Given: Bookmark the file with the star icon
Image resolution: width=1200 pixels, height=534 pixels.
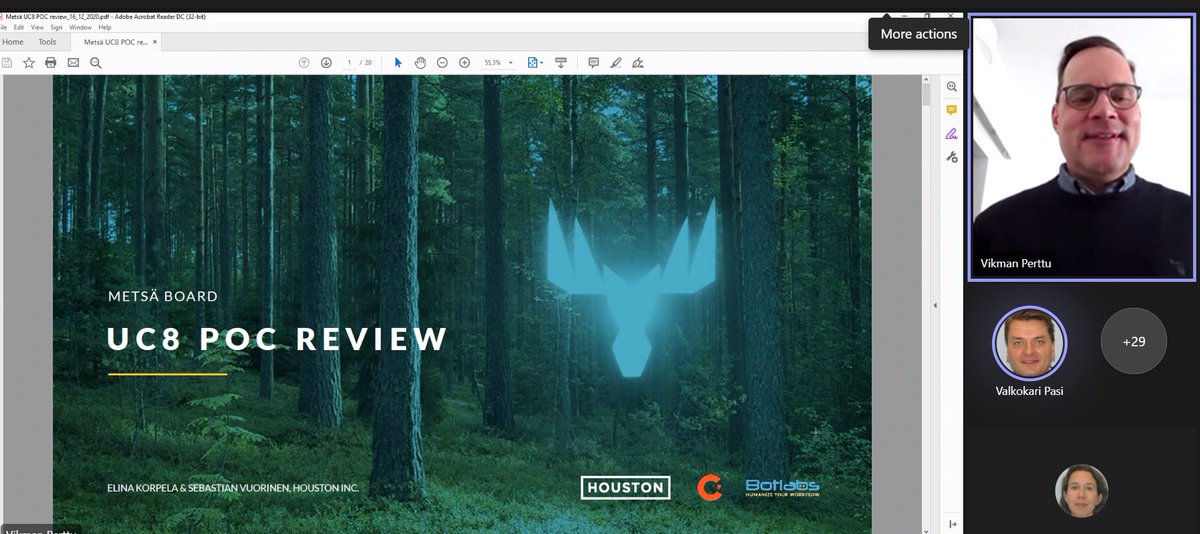Looking at the screenshot, I should [29, 62].
